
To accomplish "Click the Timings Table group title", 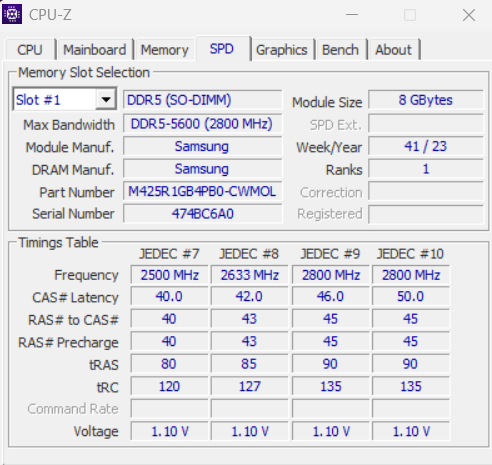I will (x=58, y=242).
